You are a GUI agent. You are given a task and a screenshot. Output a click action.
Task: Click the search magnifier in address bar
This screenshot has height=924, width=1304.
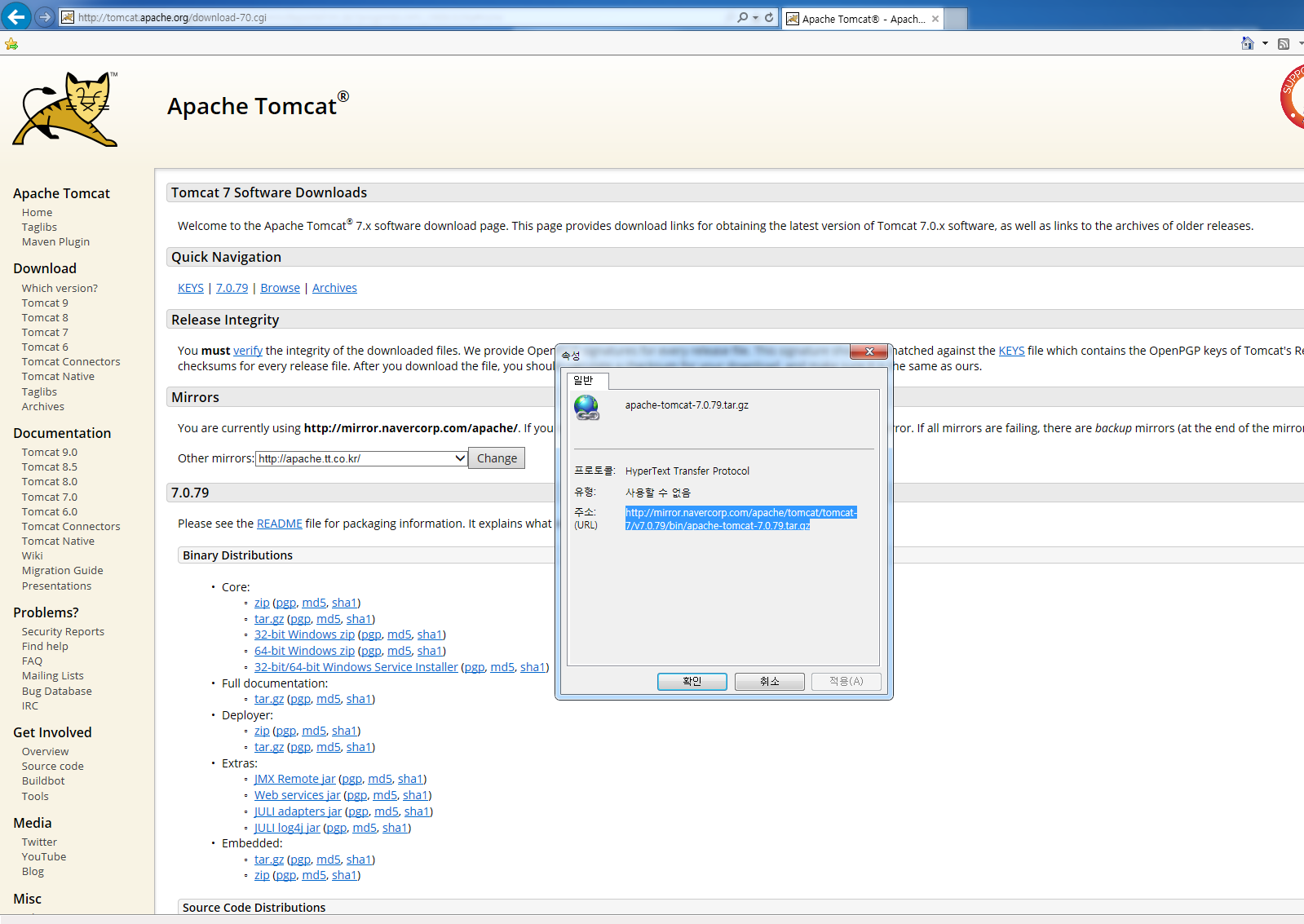[742, 17]
